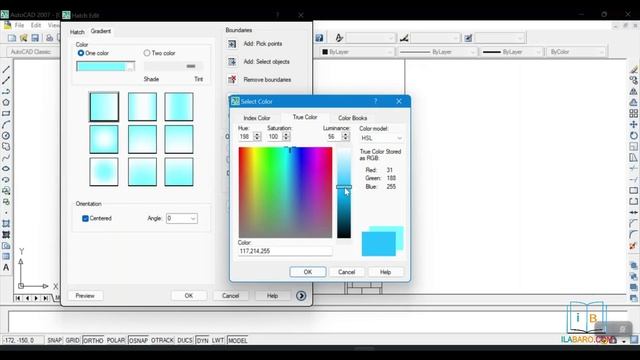Toggle ORTHO in the status bar

pos(93,340)
